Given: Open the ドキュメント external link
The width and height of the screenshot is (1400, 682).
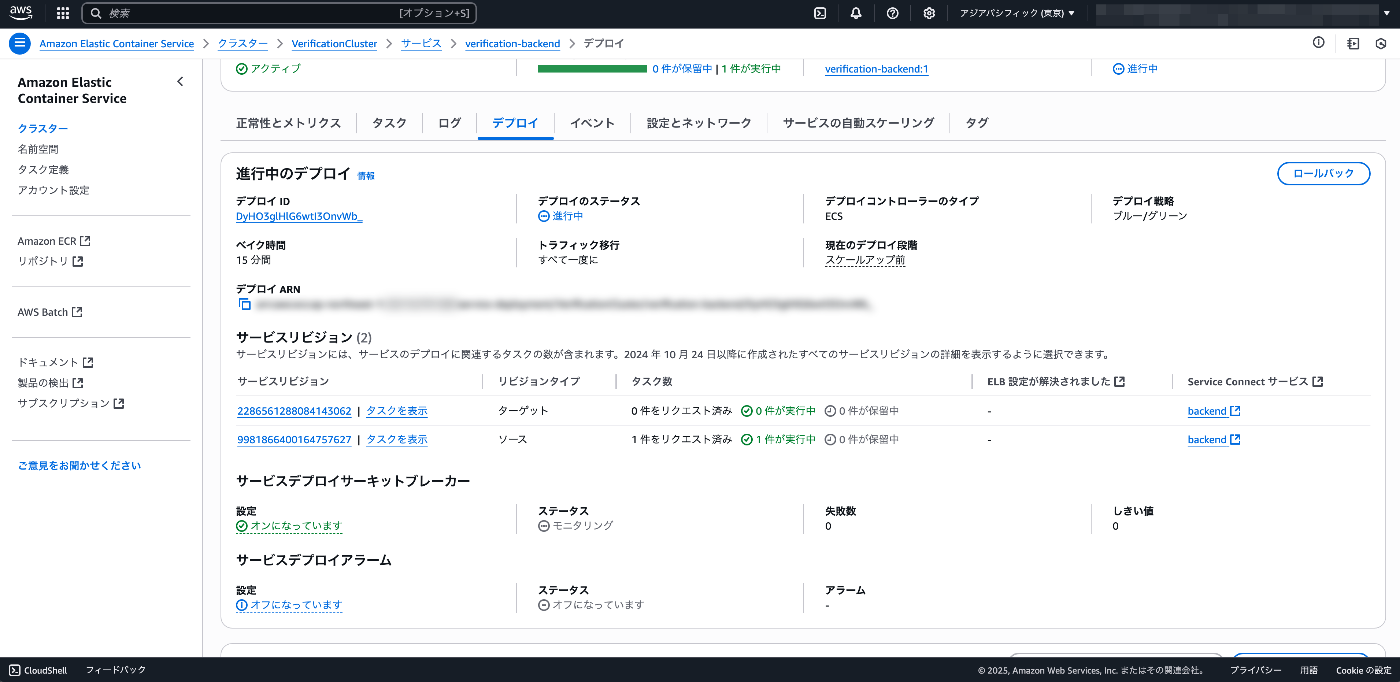Looking at the screenshot, I should [55, 363].
